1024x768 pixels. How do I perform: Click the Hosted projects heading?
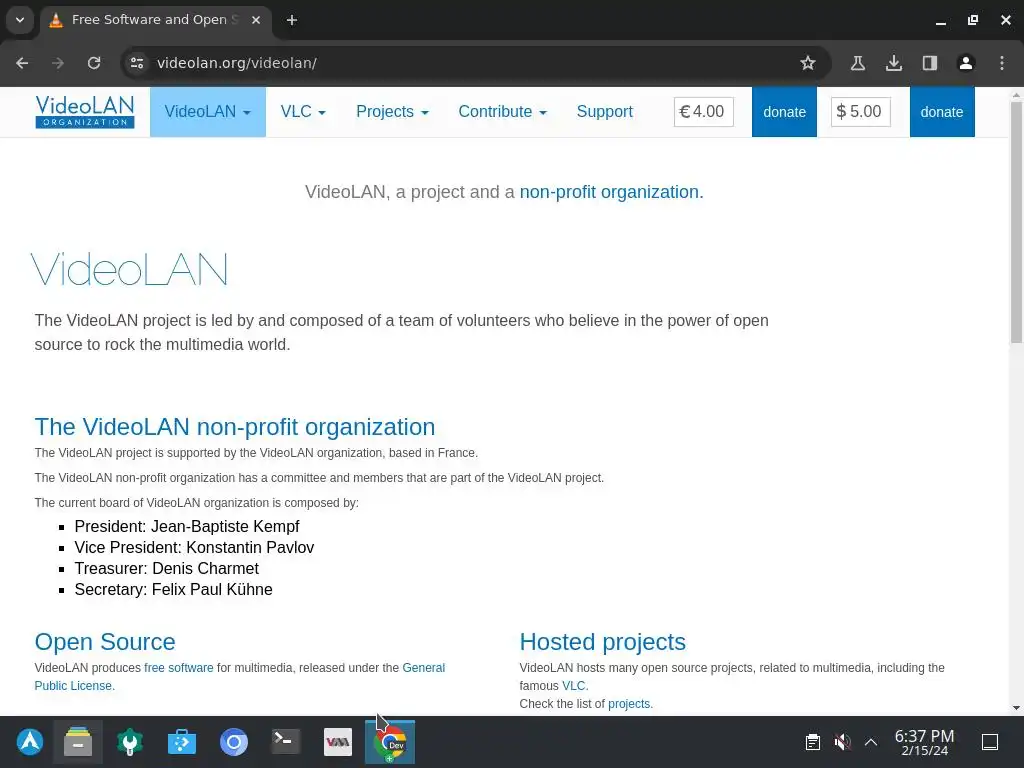point(603,642)
